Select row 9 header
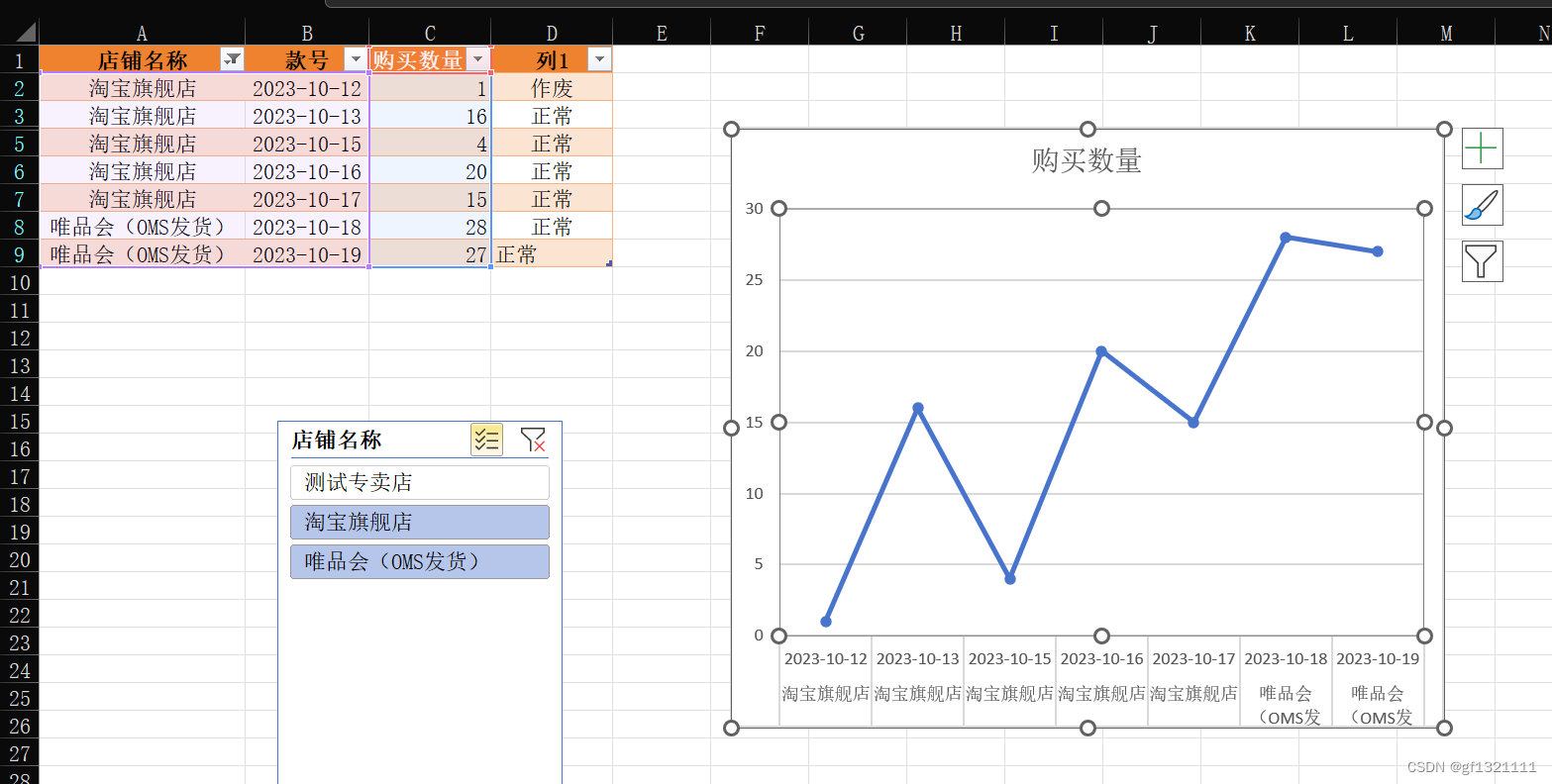1552x784 pixels. pos(19,254)
